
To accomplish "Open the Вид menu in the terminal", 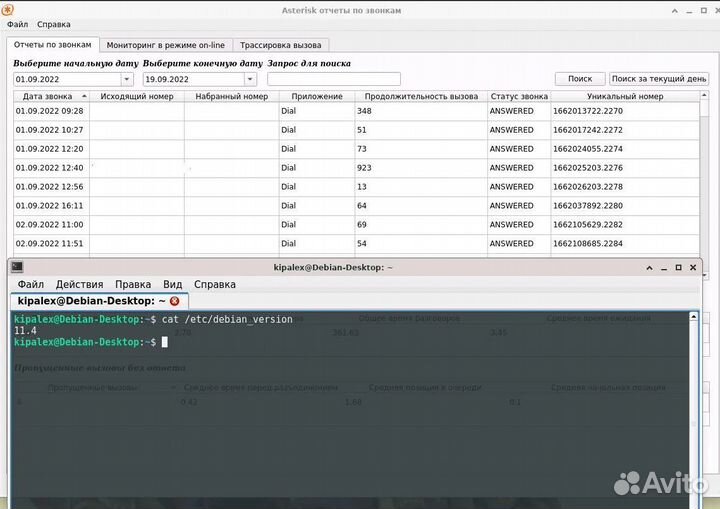I will [172, 285].
